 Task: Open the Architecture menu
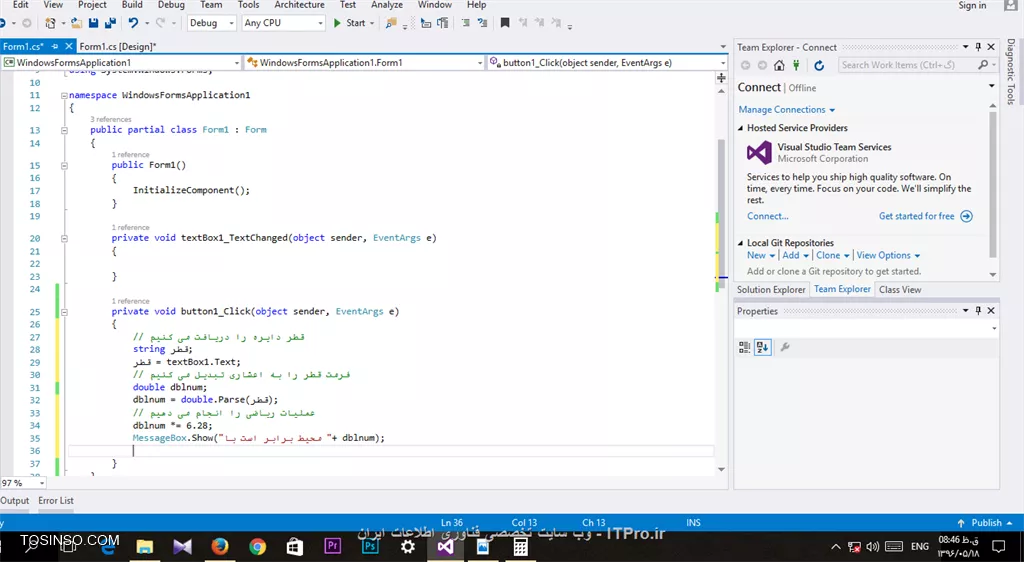pos(300,5)
